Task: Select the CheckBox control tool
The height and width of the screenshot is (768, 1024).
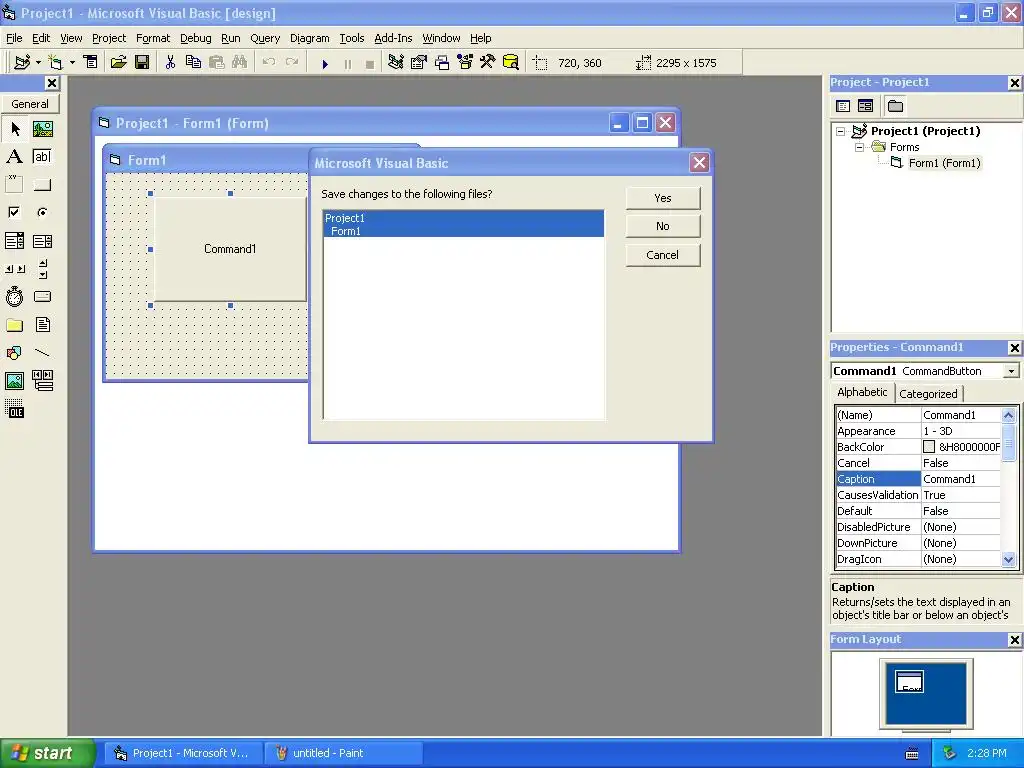Action: click(14, 212)
